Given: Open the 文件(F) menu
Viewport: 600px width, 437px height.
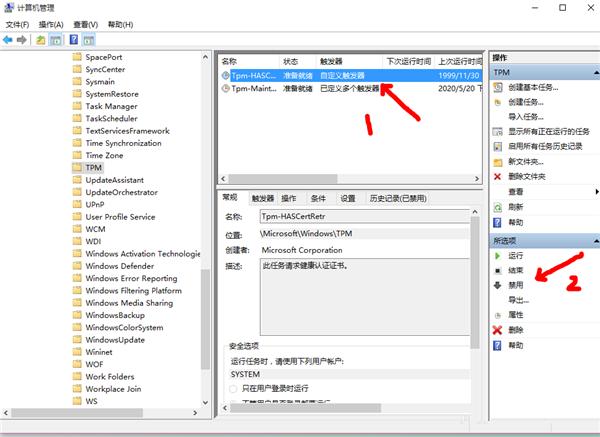Looking at the screenshot, I should click(x=17, y=25).
